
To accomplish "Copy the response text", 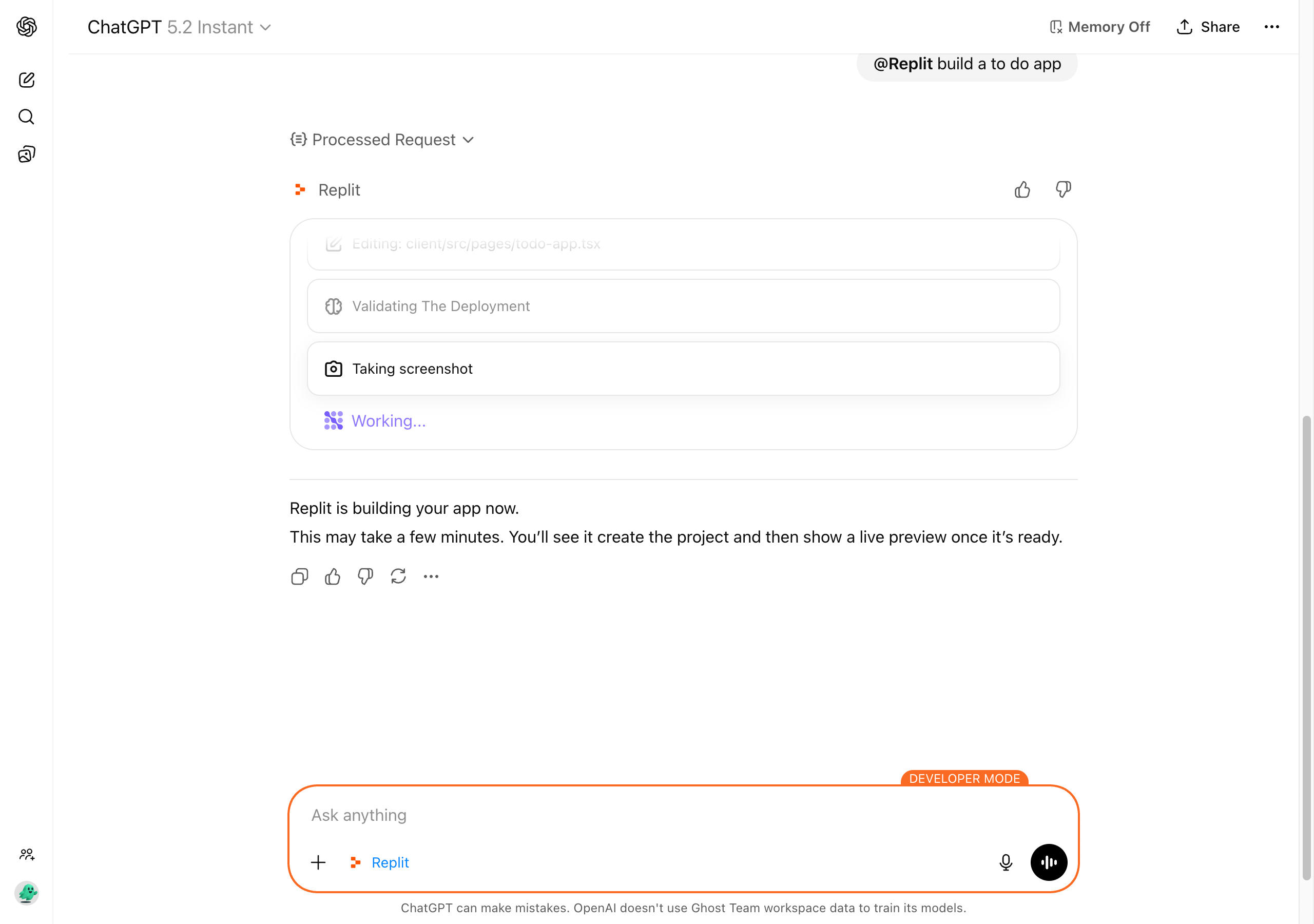I will (x=299, y=576).
